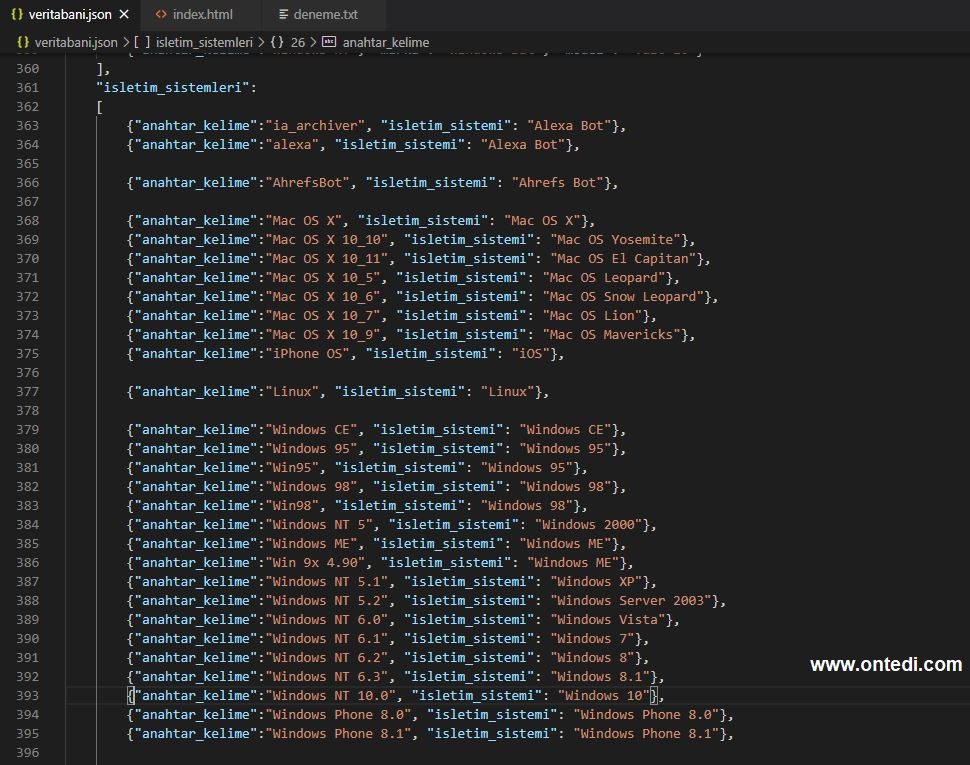Click "Windows Phone 8.1" value on line 395

tap(646, 734)
